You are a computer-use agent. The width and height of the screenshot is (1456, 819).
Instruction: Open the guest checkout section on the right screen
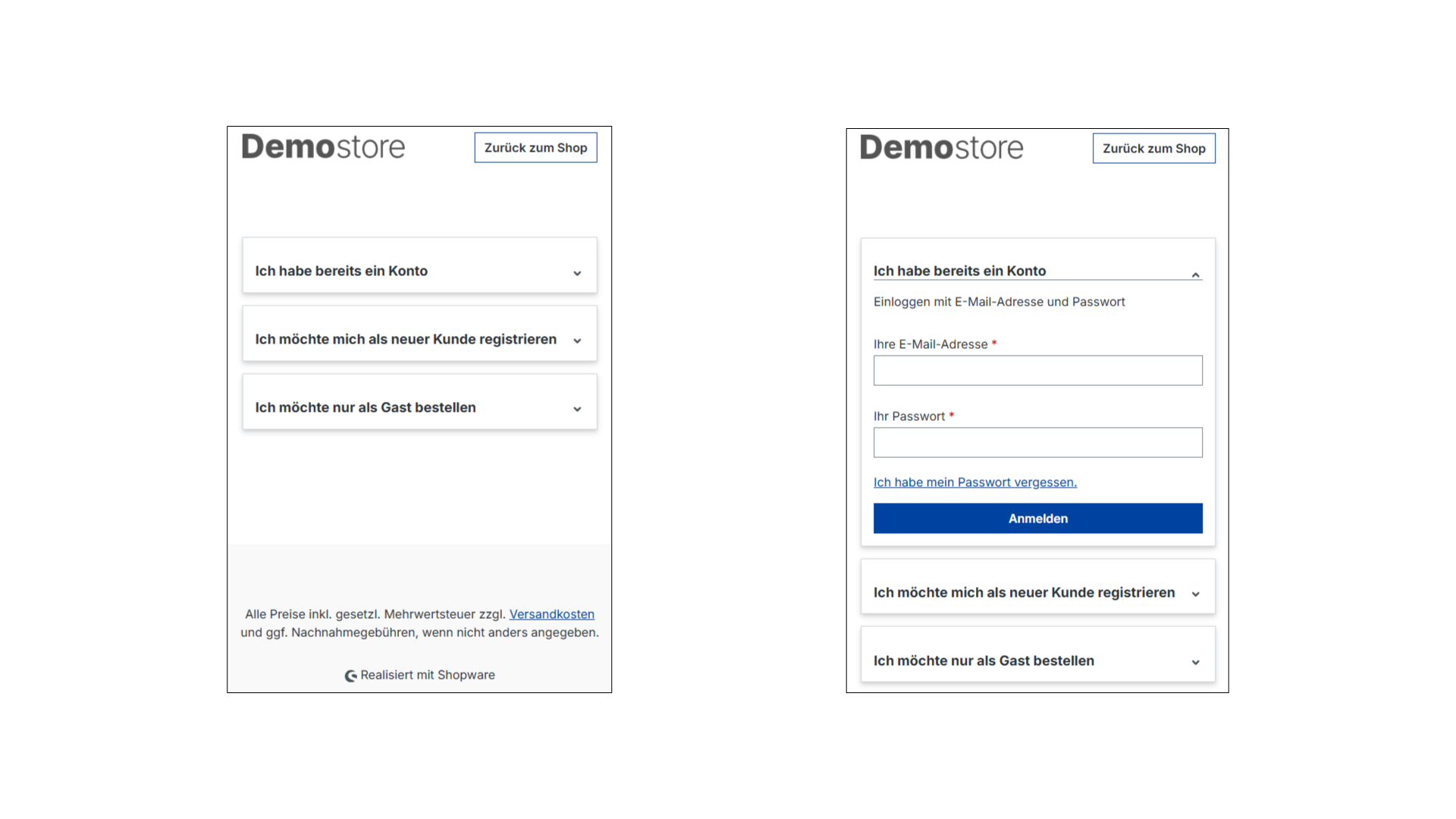pos(984,661)
